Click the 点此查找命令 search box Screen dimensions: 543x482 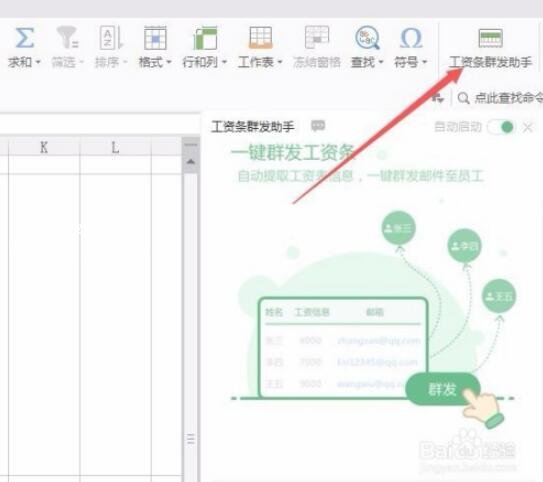(500, 98)
